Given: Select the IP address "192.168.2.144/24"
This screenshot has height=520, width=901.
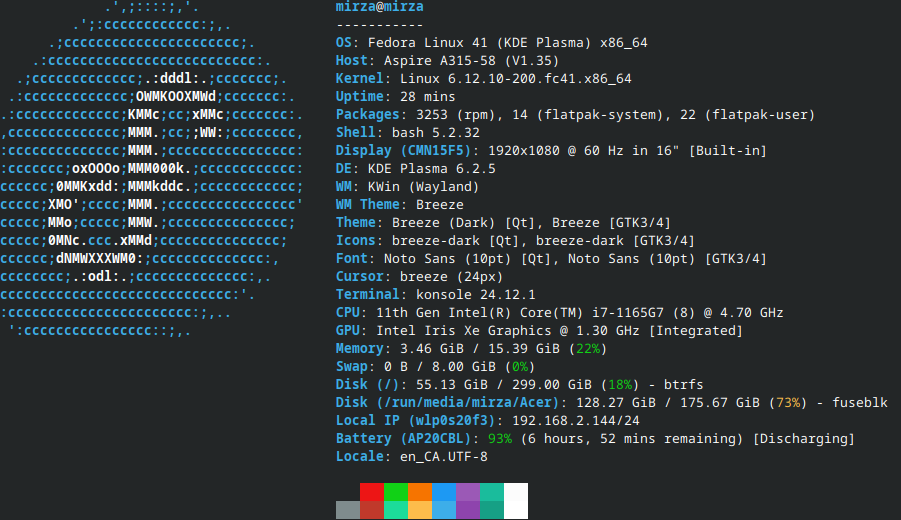Looking at the screenshot, I should click(576, 421).
